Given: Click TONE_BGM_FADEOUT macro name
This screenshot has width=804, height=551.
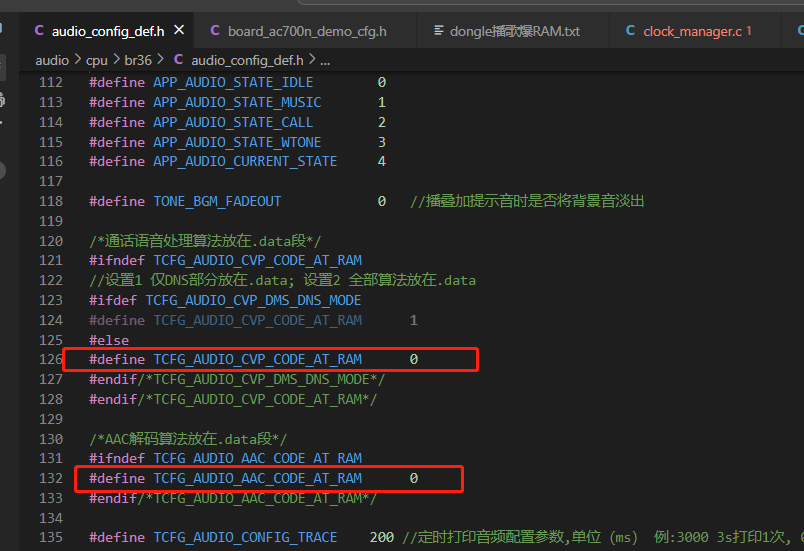Looking at the screenshot, I should (217, 201).
